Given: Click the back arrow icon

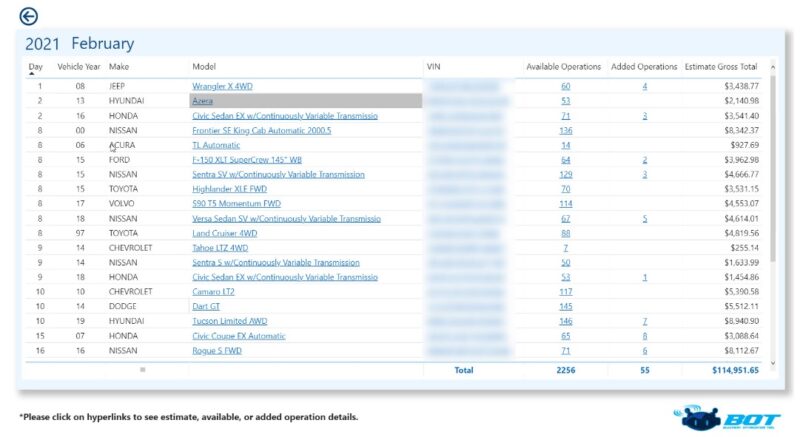Looking at the screenshot, I should 28,16.
